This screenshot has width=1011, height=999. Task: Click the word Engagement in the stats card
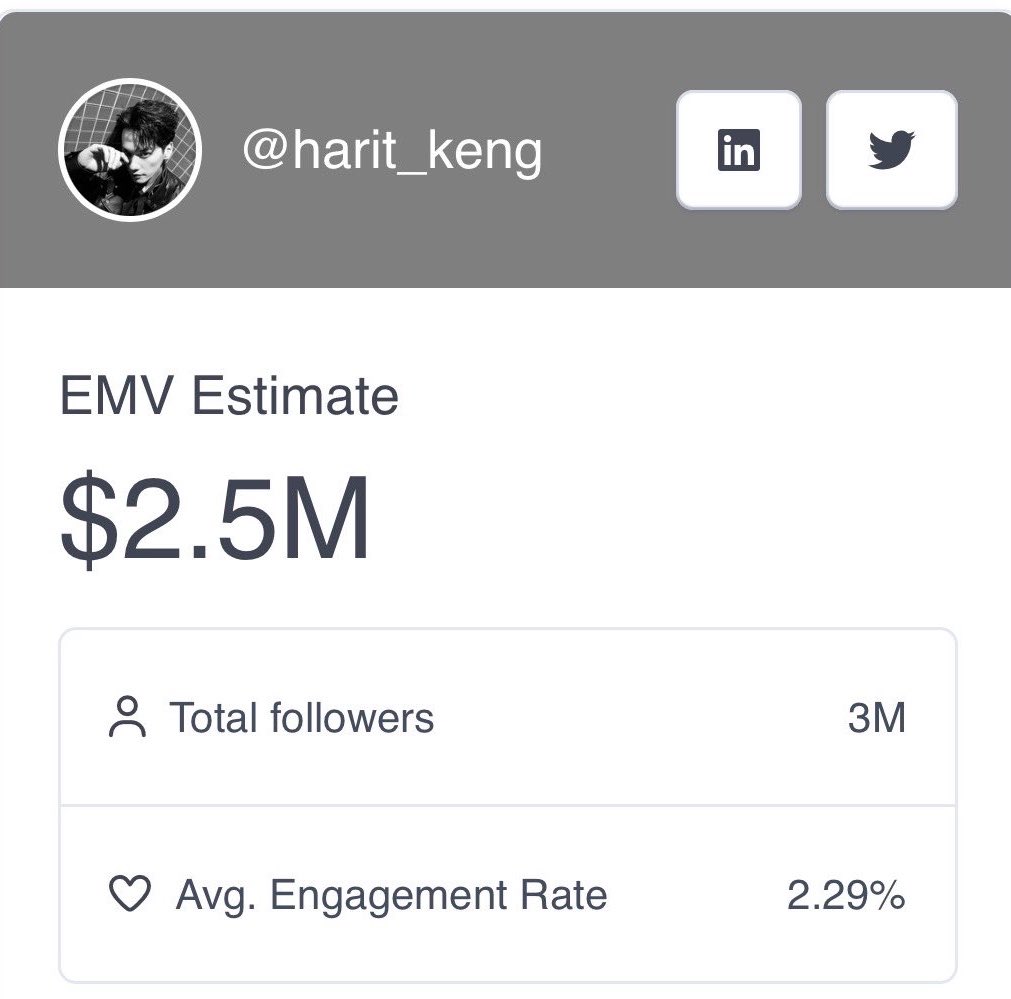388,896
